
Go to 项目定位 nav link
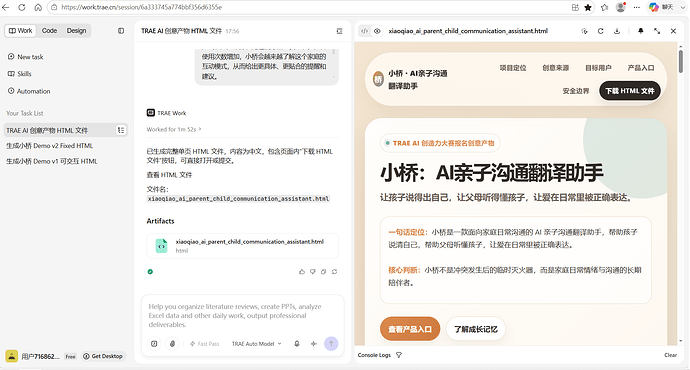513,68
